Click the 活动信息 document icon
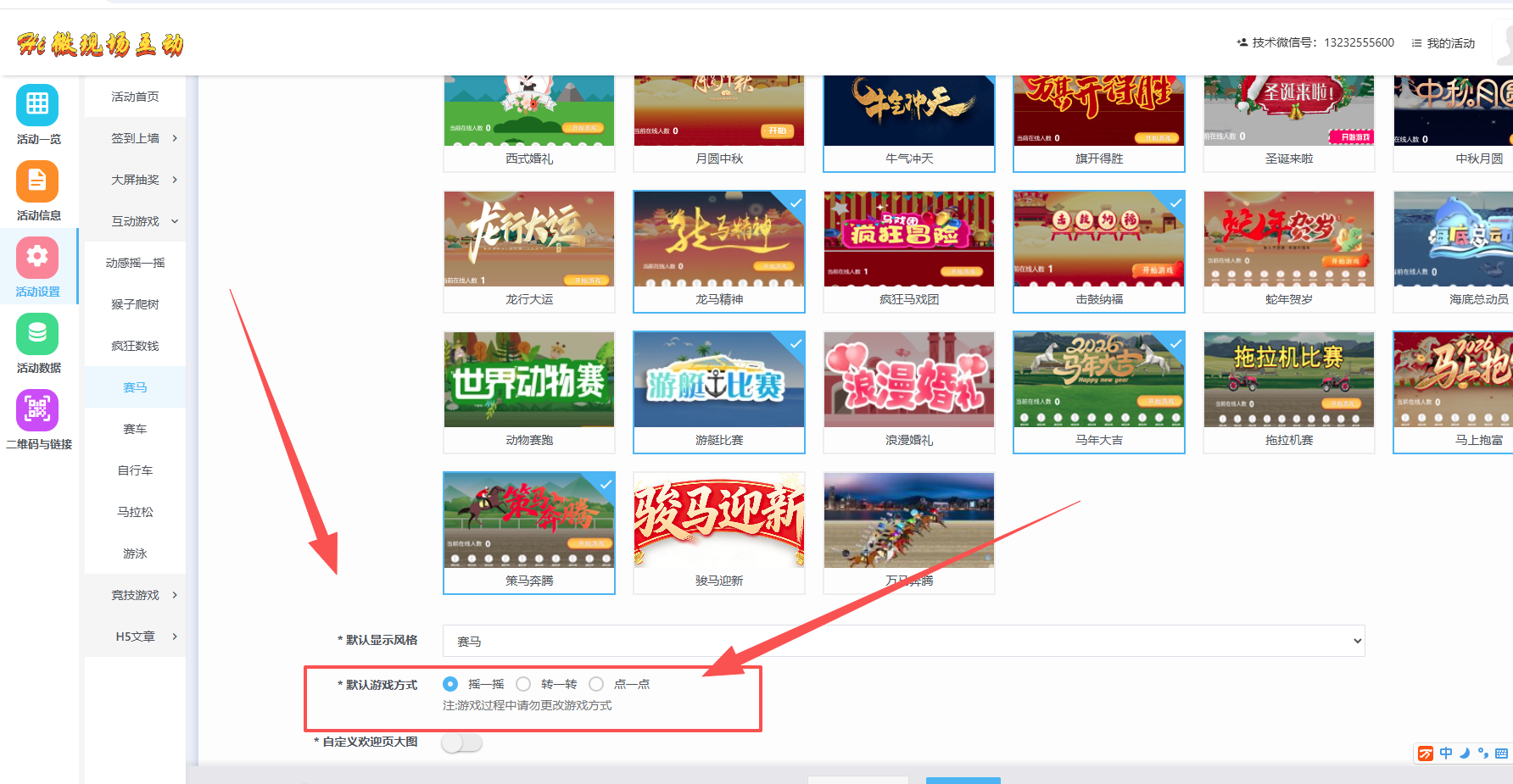 point(37,181)
